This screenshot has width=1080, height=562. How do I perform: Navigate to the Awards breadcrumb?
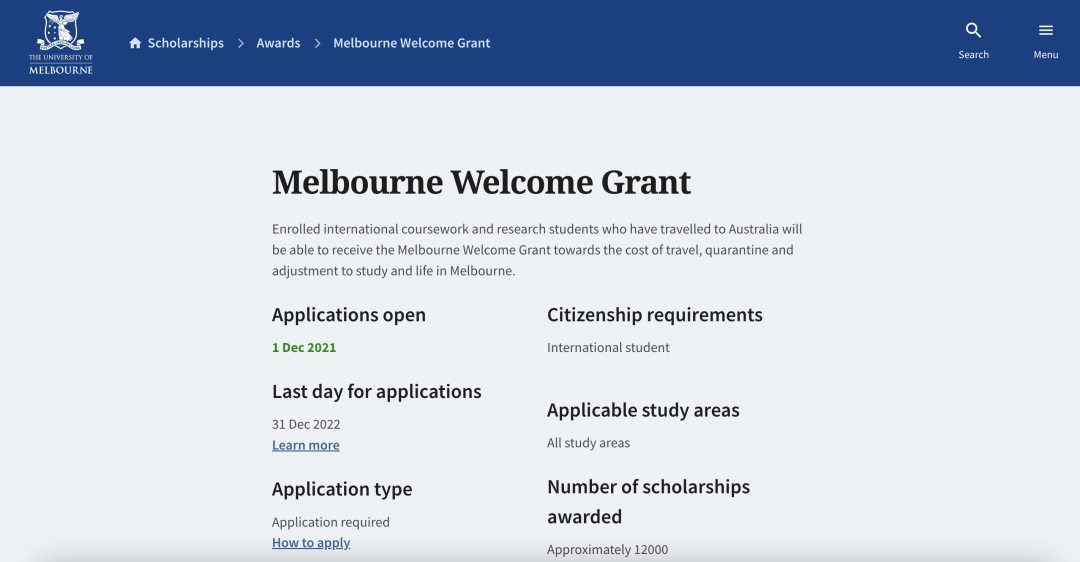point(278,43)
